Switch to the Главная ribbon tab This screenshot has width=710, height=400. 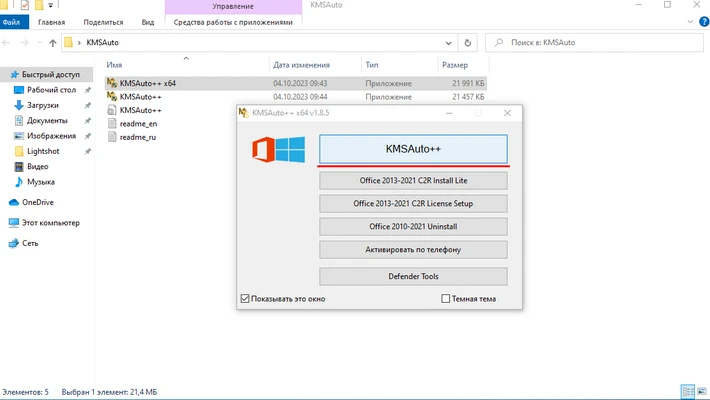click(52, 22)
